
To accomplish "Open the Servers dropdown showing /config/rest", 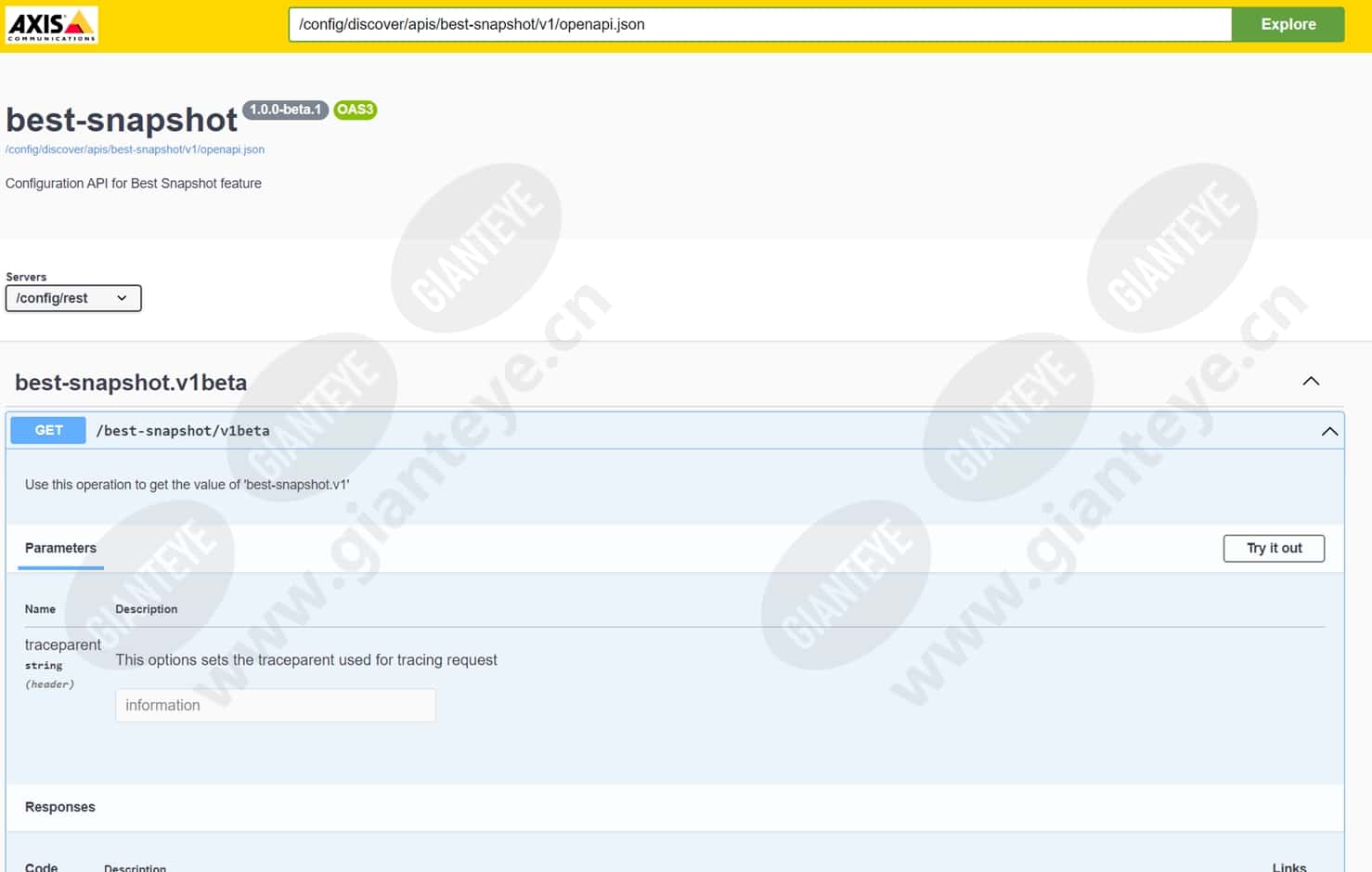I will (x=73, y=298).
